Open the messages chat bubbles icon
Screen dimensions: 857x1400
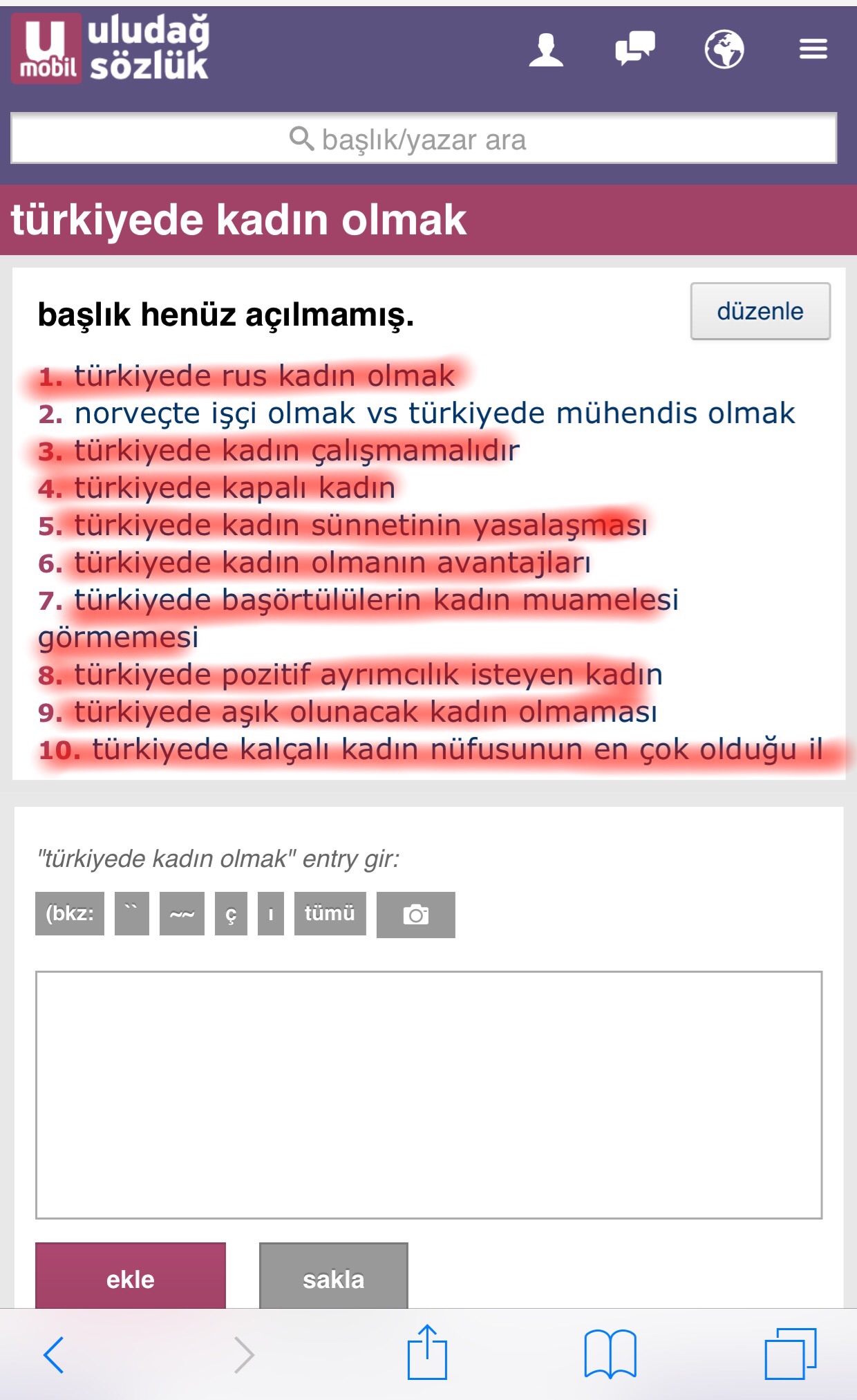click(x=635, y=49)
